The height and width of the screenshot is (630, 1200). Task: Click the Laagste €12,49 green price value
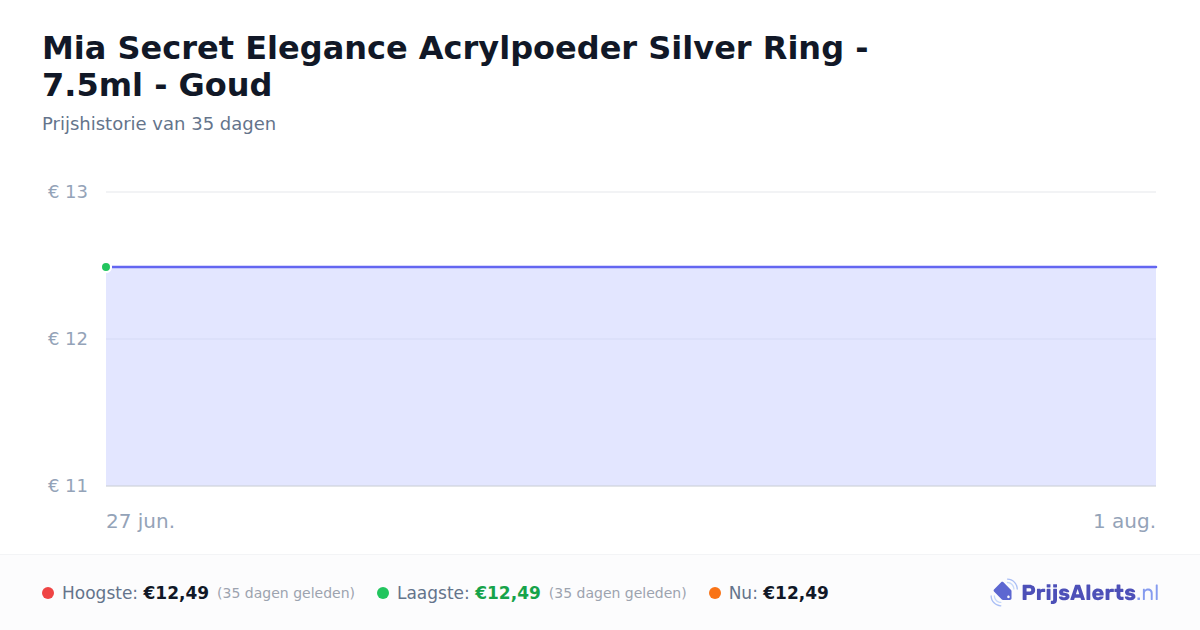(508, 593)
